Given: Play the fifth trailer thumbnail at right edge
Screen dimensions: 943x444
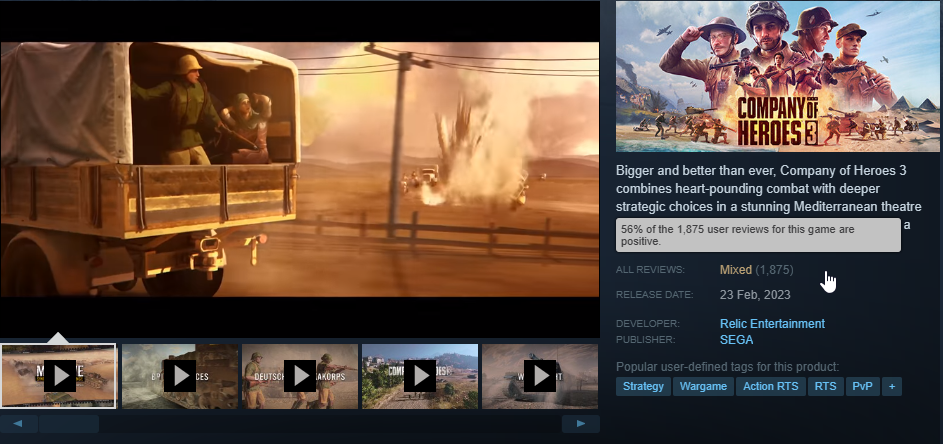Looking at the screenshot, I should tap(540, 376).
